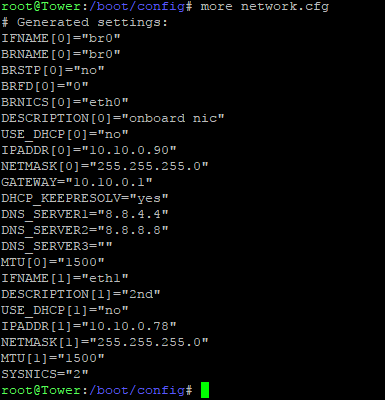Click the IPADDR[0] 10.10.0.90 value
The width and height of the screenshot is (385, 400).
click(129, 150)
